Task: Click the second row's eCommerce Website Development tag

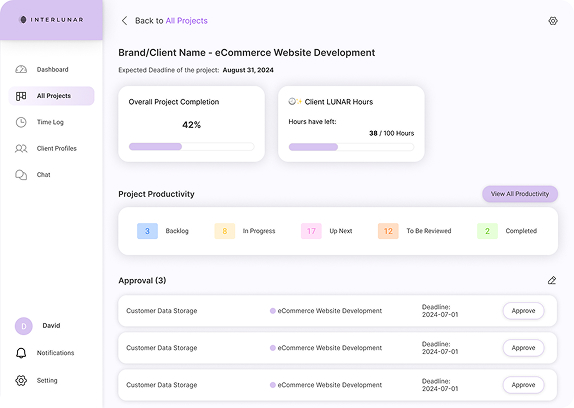Action: point(326,348)
